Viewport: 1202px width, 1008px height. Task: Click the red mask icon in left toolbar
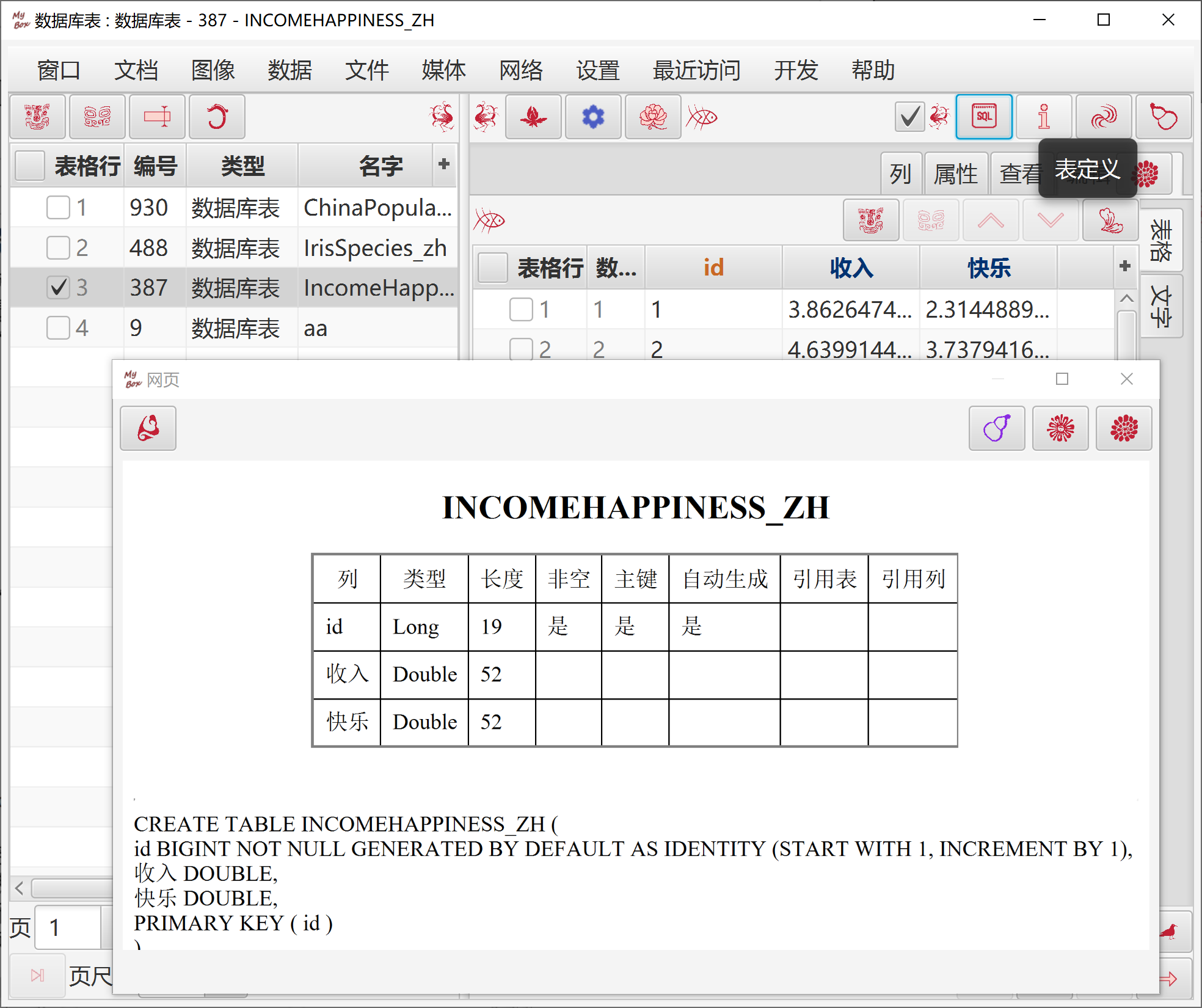[x=37, y=117]
